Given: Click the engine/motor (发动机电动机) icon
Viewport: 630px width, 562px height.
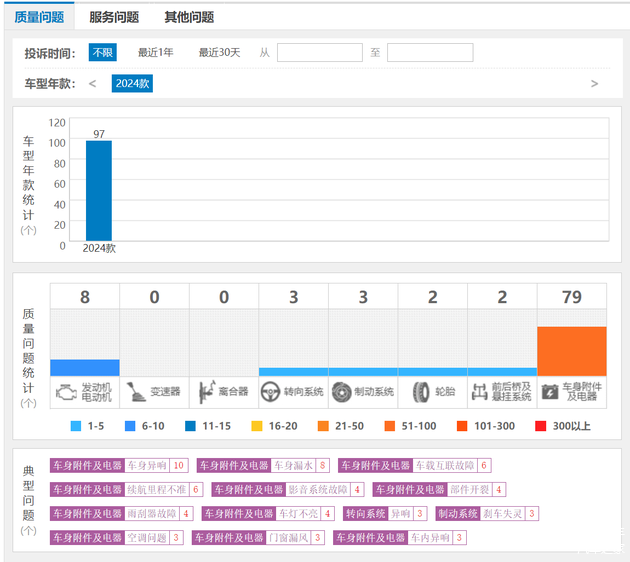Looking at the screenshot, I should [x=67, y=391].
